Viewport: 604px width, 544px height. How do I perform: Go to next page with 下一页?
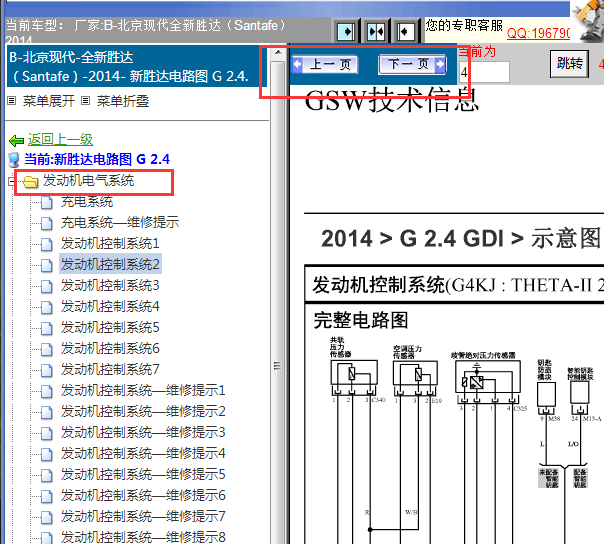click(413, 64)
